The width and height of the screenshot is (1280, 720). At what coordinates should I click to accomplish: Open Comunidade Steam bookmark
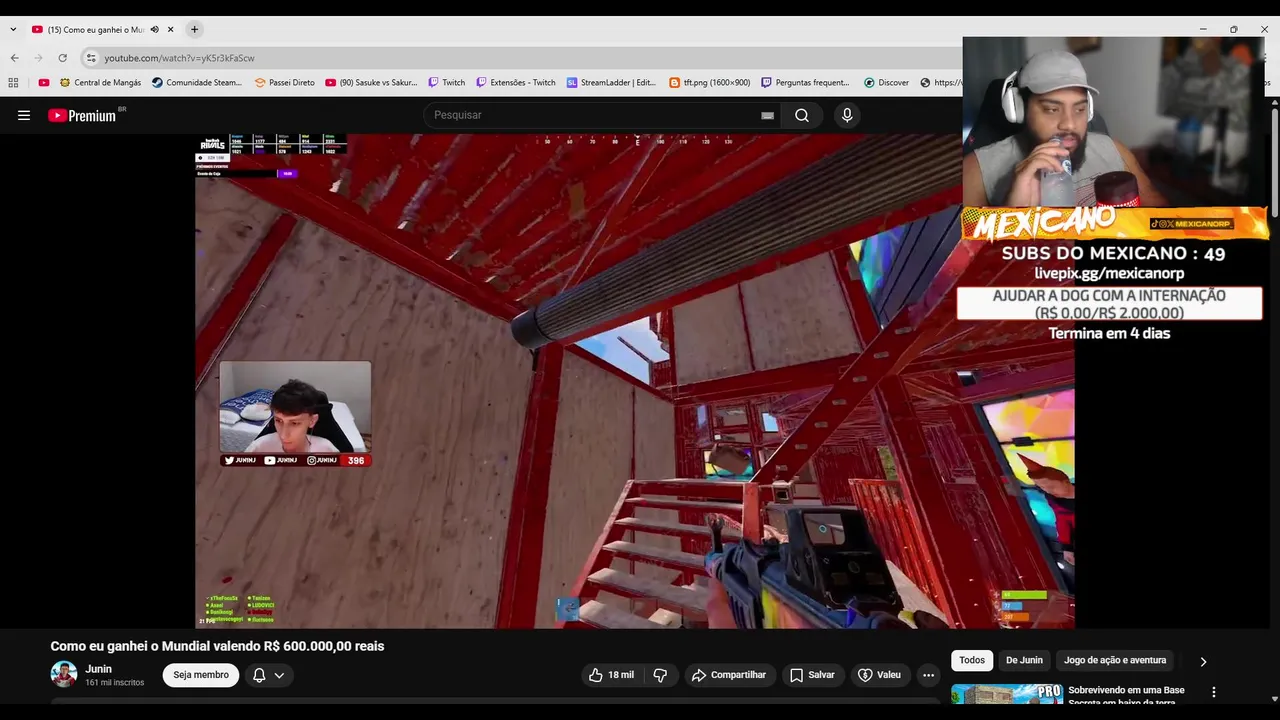tap(197, 83)
